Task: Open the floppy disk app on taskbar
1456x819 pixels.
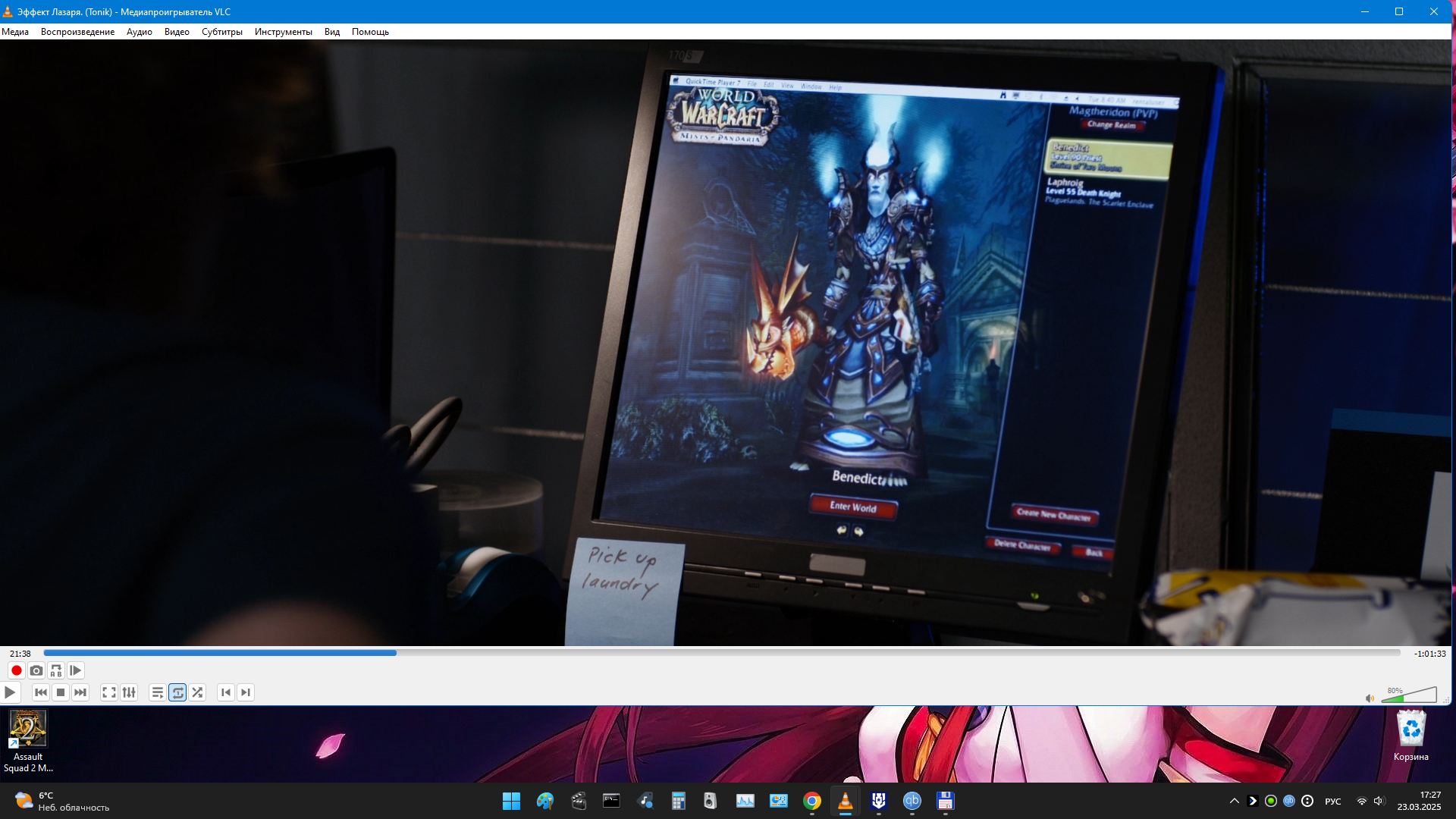Action: click(x=945, y=801)
